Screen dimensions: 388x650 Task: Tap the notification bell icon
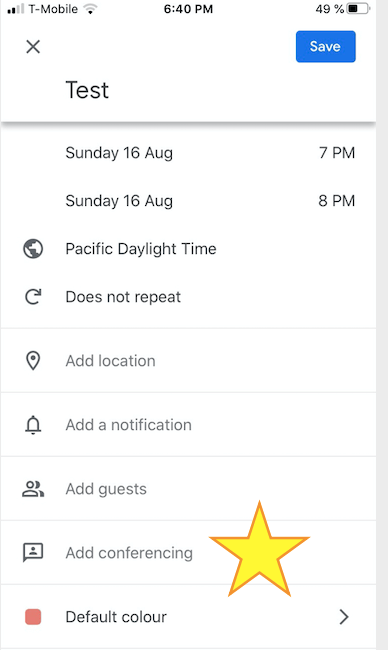33,424
